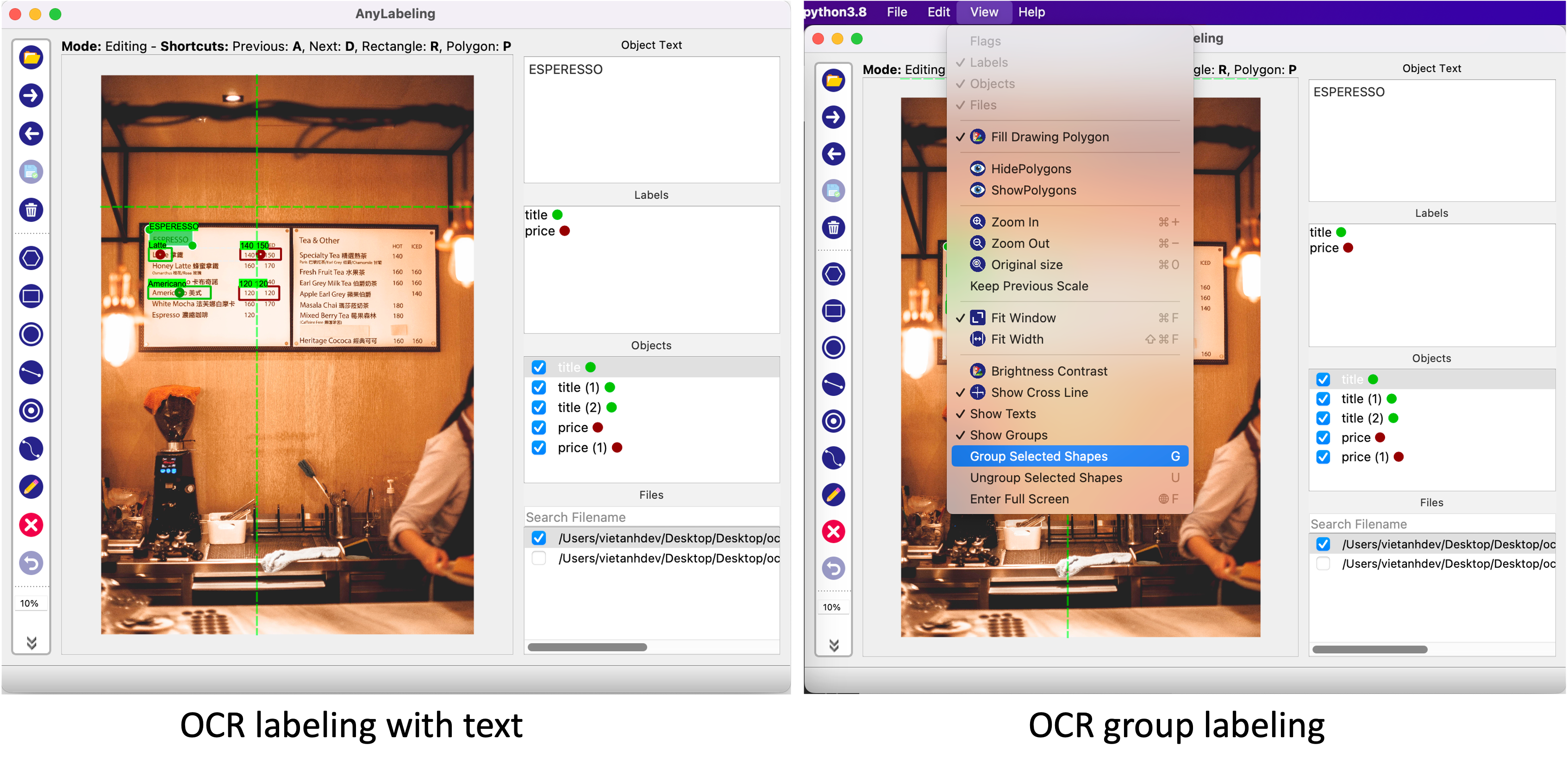Click Search Filename input field
Screen dimensions: 1568x770
tap(652, 517)
